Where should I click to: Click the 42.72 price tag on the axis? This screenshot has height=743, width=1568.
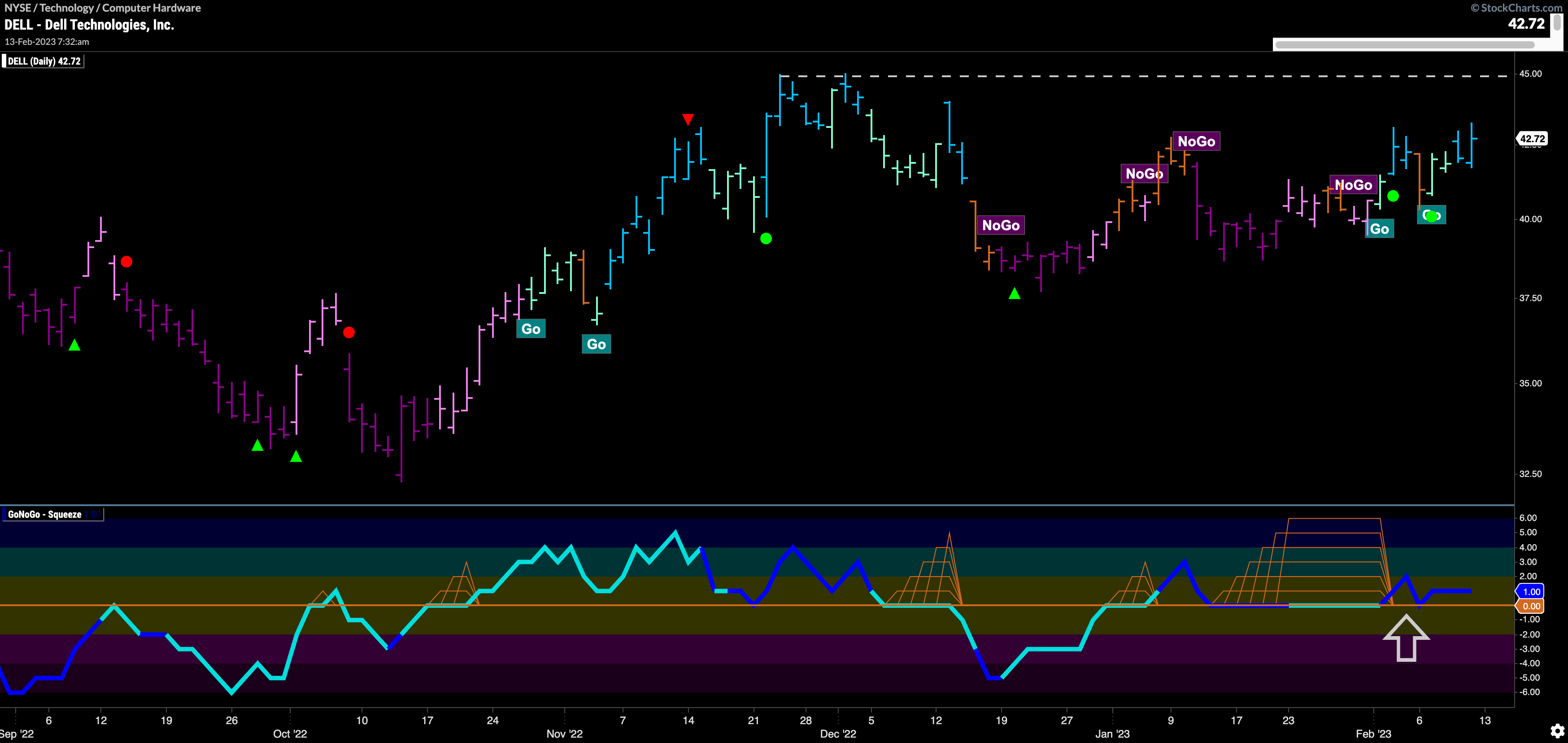click(1532, 139)
